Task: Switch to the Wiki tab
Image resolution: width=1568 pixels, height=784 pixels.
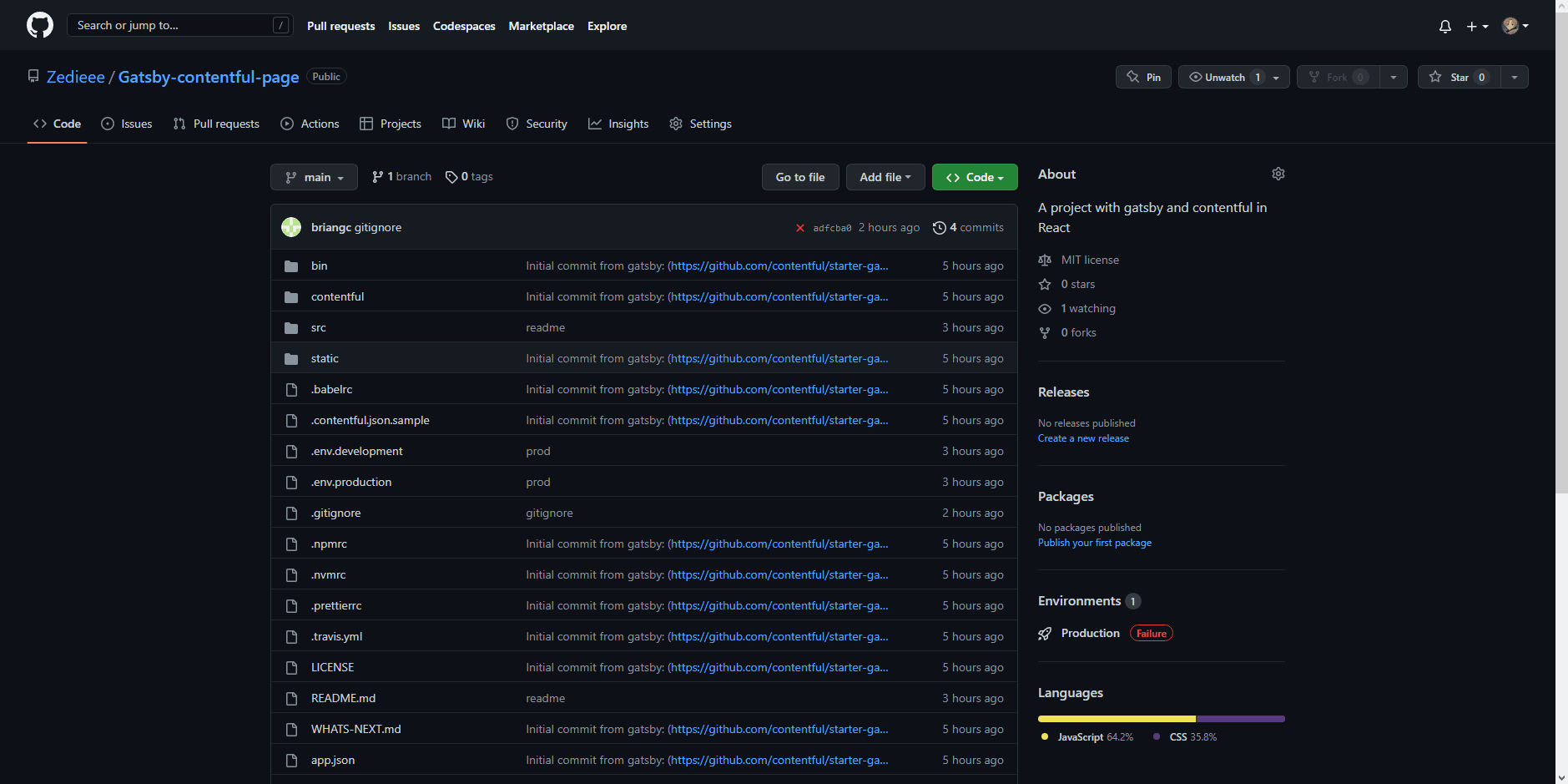Action: 463,124
